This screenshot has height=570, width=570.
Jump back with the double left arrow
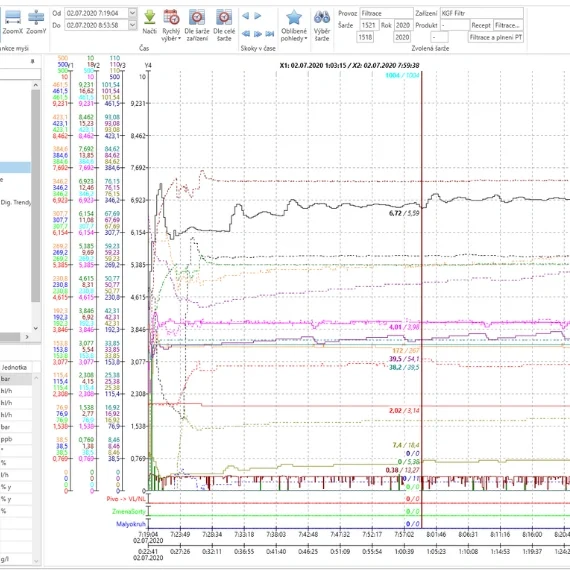pyautogui.click(x=246, y=34)
